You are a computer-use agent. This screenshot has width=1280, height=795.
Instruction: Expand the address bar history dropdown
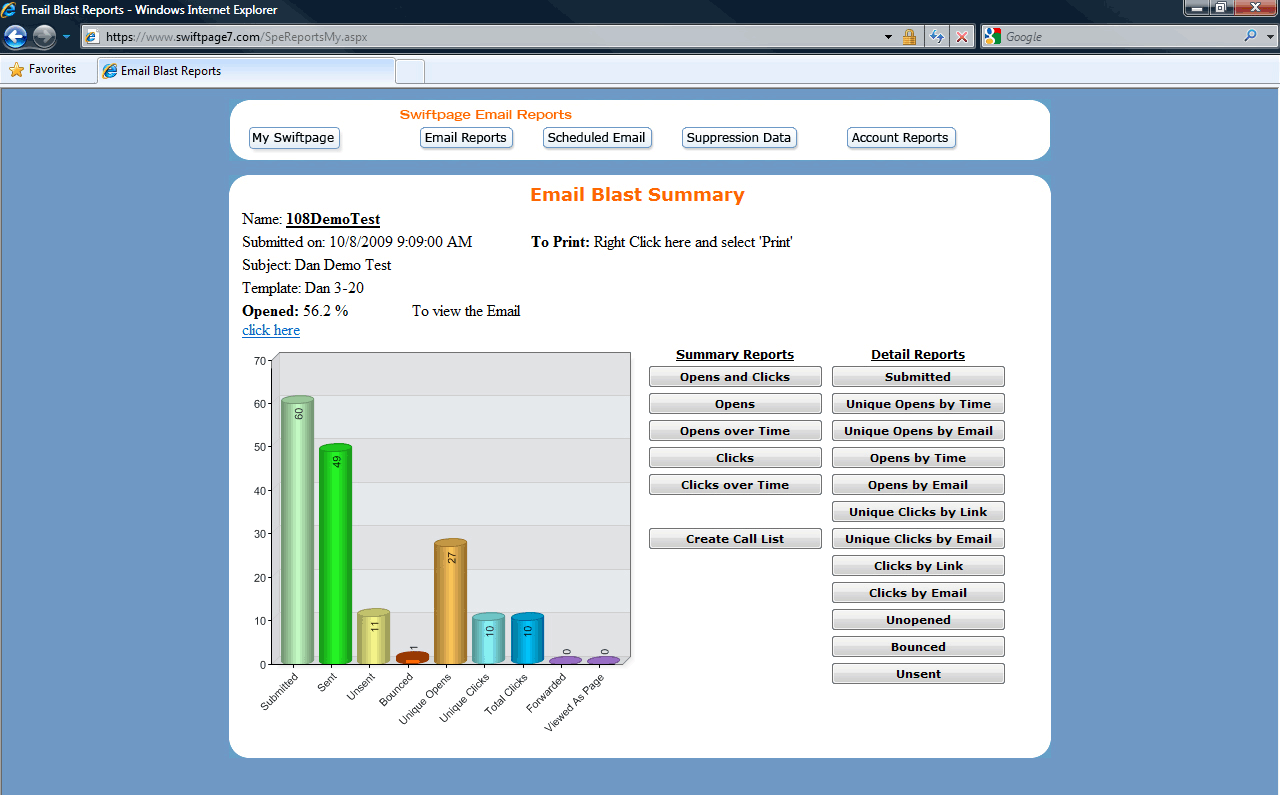[x=888, y=37]
